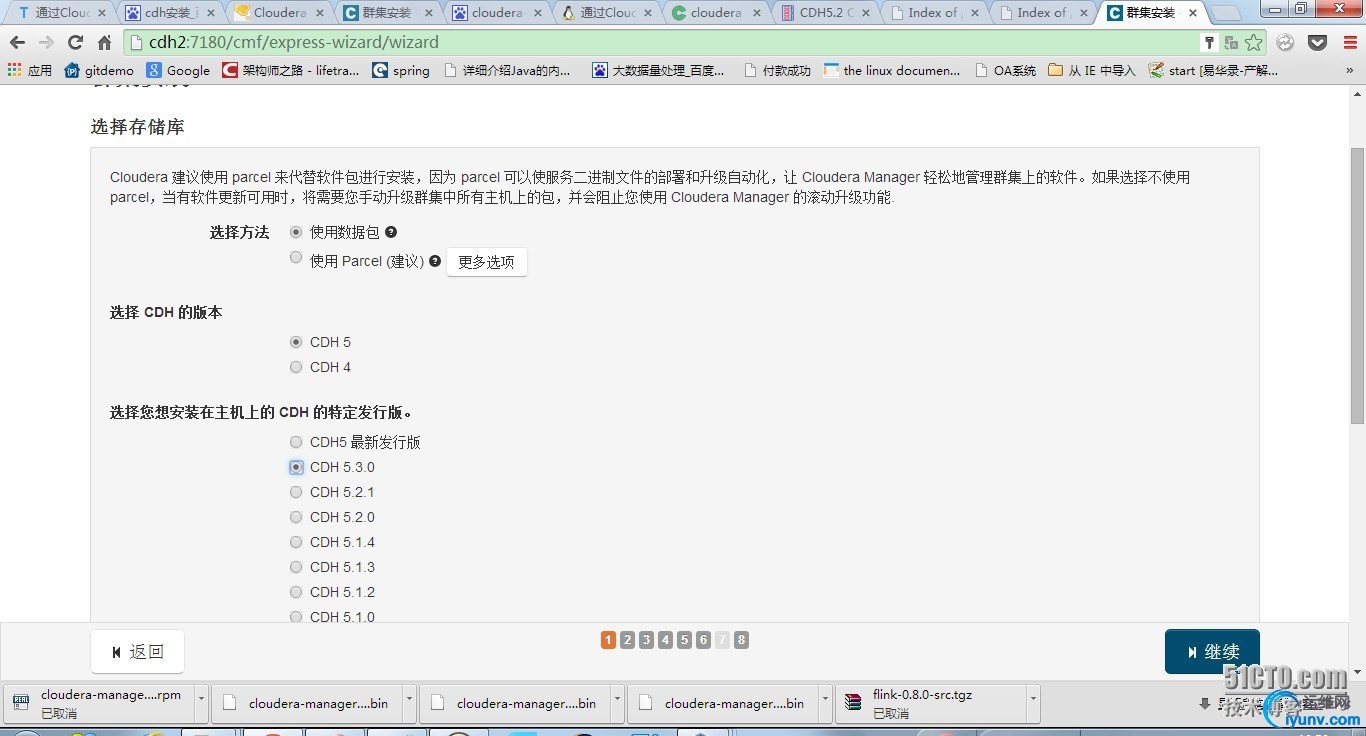Click the 更多选项 button
The image size is (1366, 736).
click(x=486, y=262)
